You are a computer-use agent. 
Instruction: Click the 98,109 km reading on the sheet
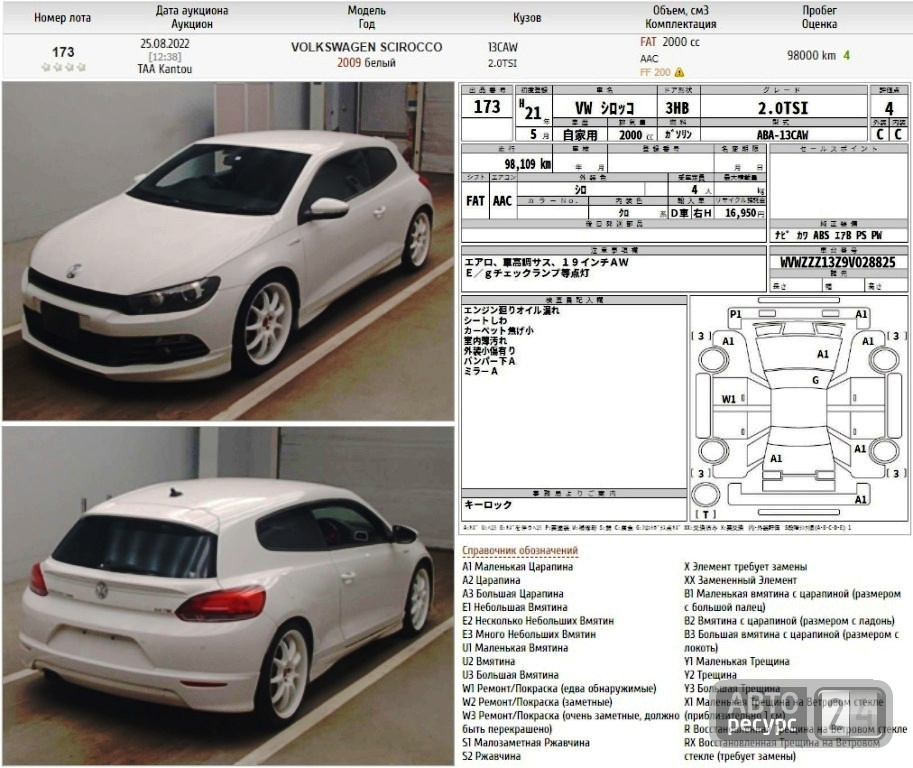tap(528, 164)
